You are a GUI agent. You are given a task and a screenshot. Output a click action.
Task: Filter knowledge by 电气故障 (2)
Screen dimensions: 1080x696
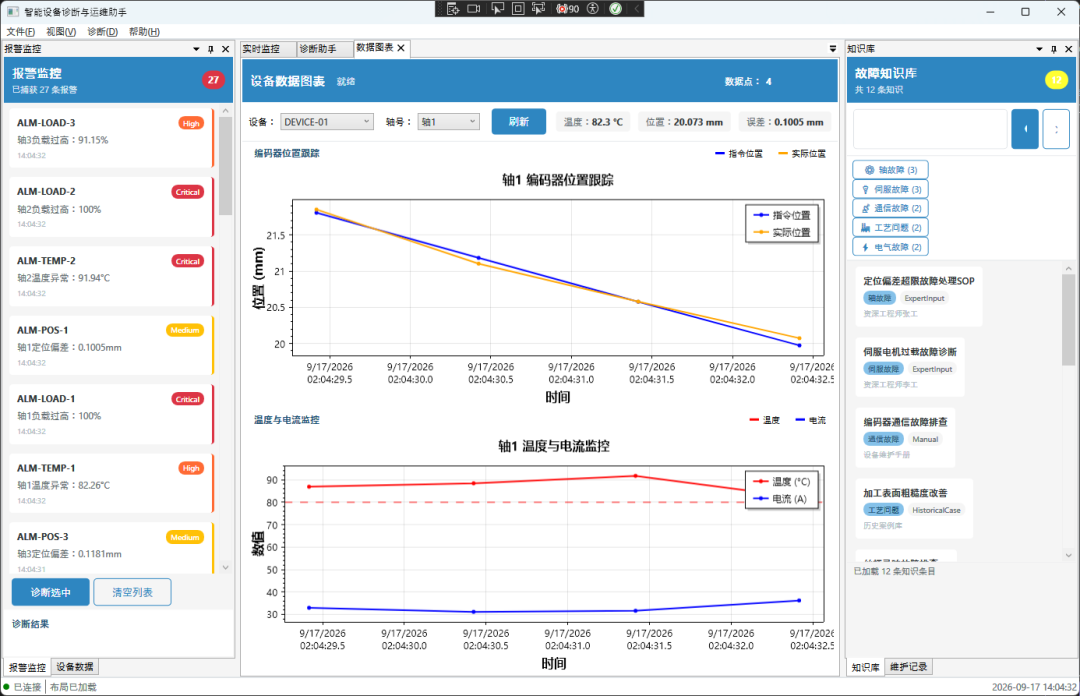pyautogui.click(x=891, y=247)
